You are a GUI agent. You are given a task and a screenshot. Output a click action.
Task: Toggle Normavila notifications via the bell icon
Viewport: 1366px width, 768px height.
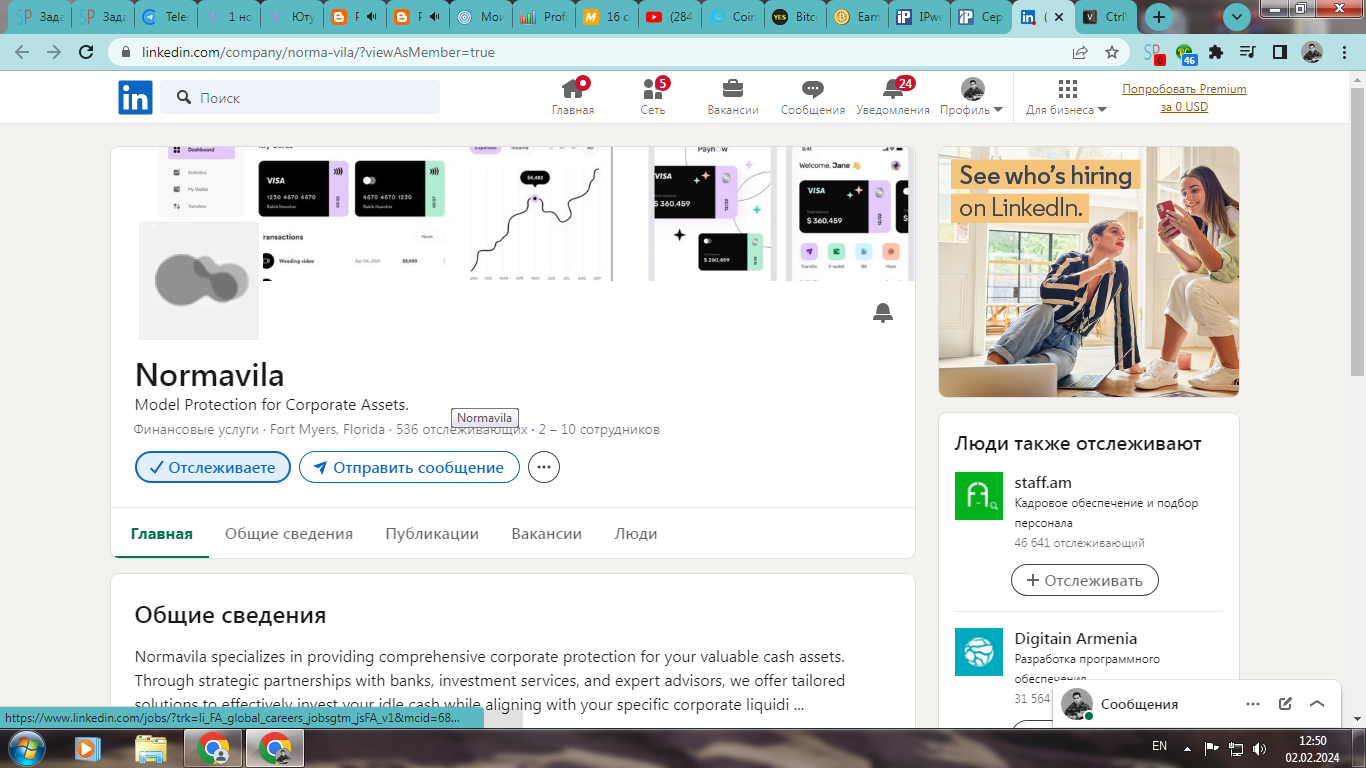(882, 312)
